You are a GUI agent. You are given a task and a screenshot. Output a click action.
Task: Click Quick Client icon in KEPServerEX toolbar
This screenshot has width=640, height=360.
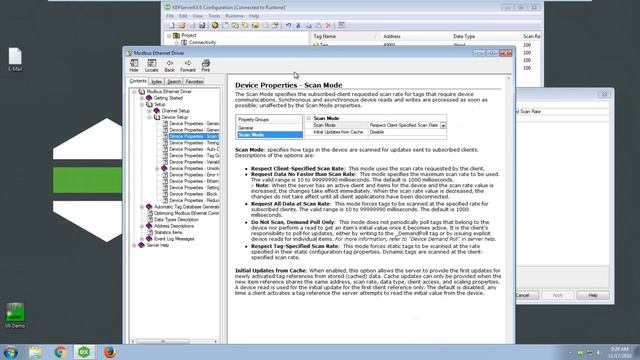[x=342, y=25]
